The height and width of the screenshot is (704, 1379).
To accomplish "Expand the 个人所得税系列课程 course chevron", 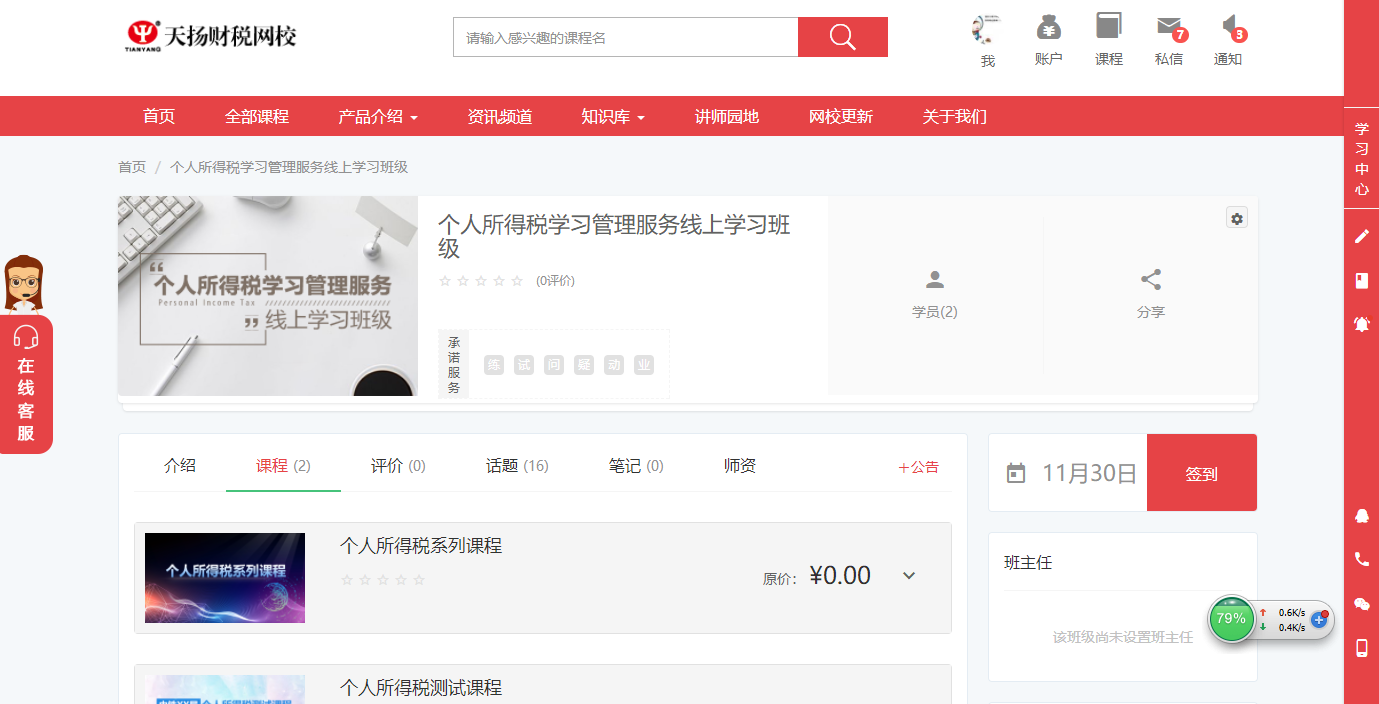I will (909, 576).
